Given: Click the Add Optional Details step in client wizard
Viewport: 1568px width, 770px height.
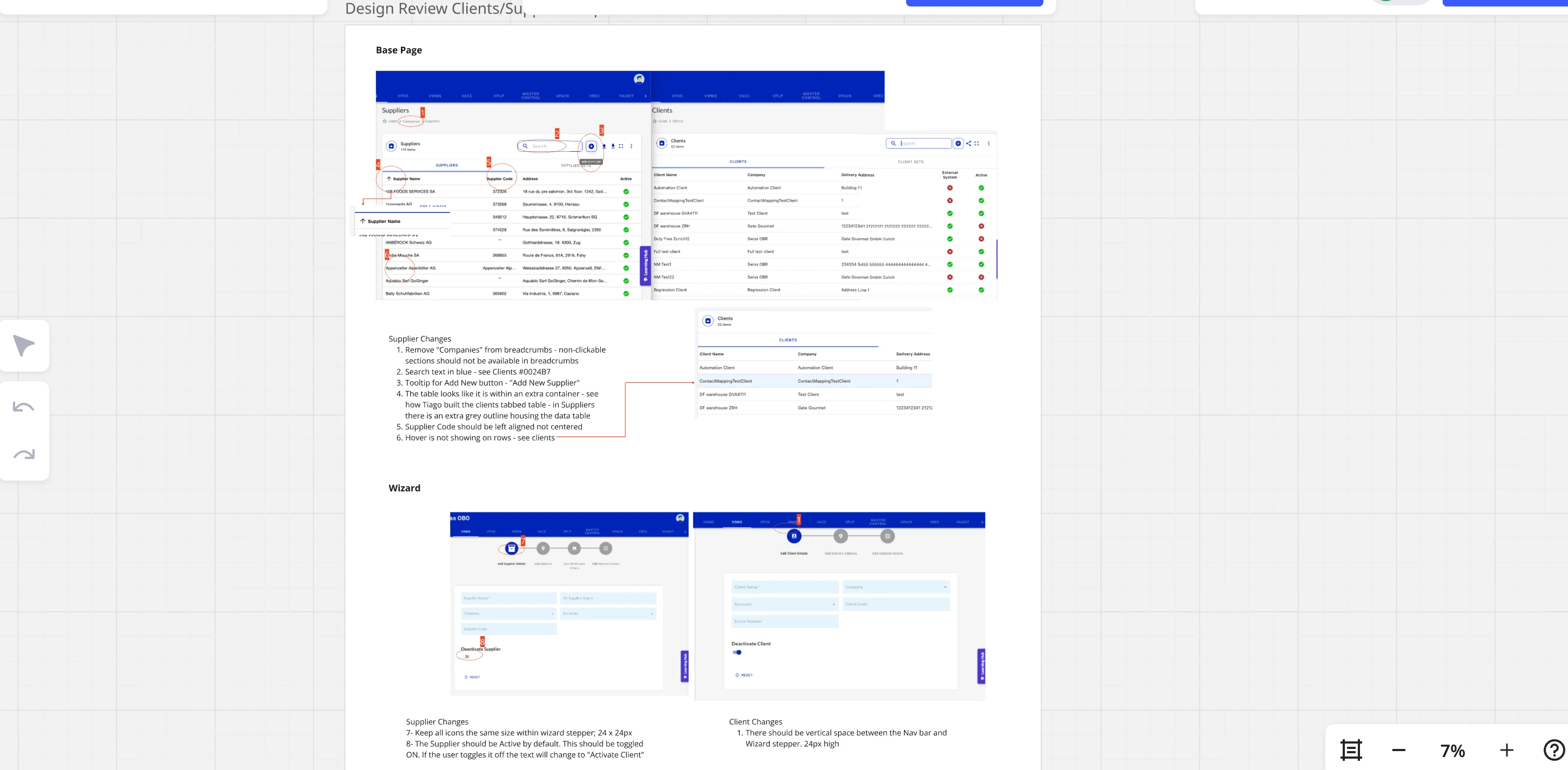Looking at the screenshot, I should (x=888, y=536).
